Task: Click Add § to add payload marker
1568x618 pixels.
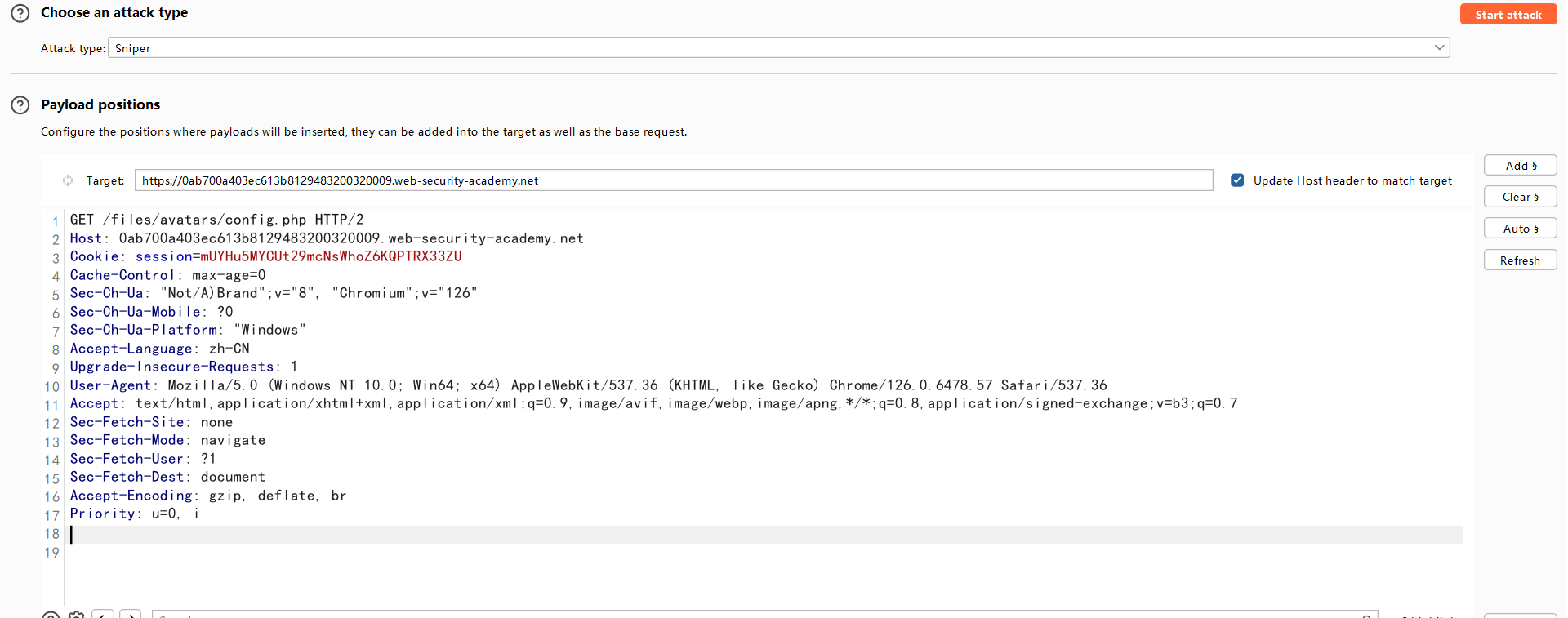Action: pos(1520,166)
